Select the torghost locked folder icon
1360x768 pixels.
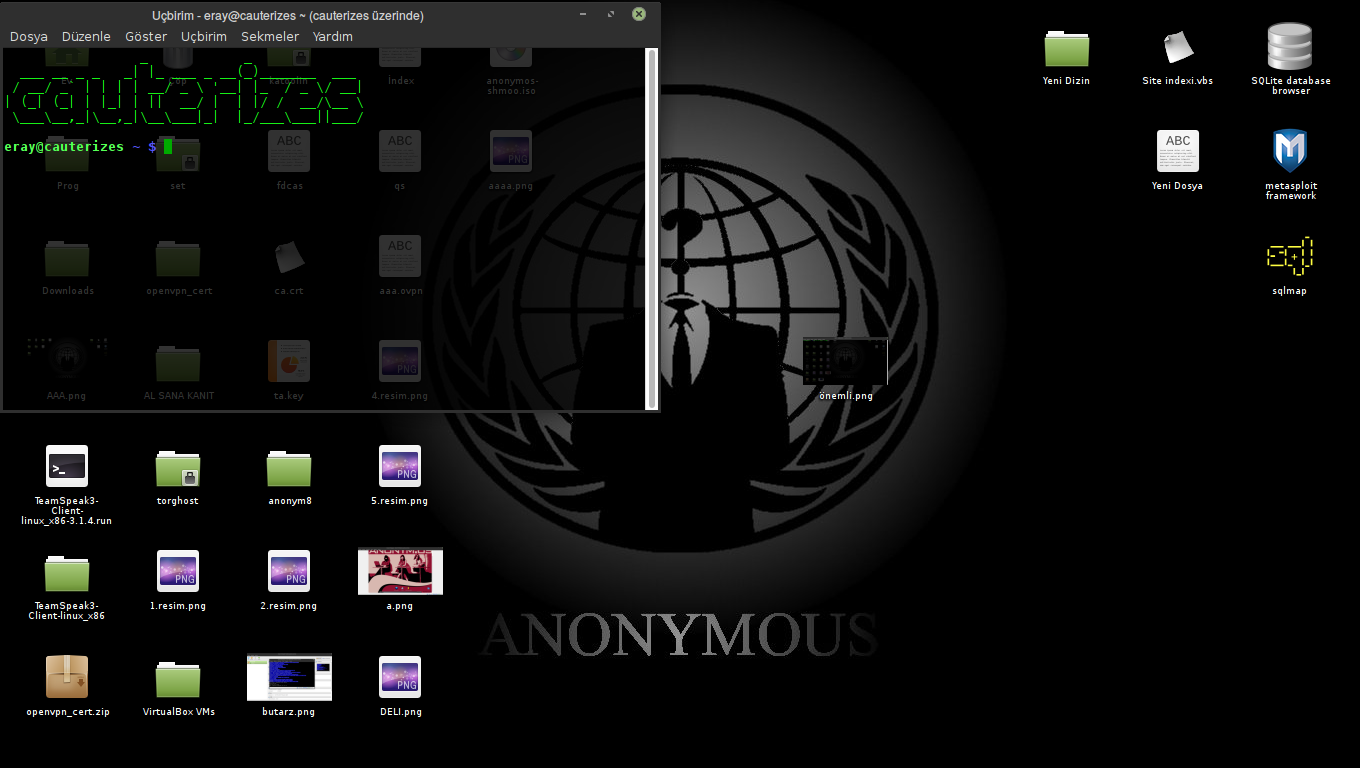tap(178, 467)
